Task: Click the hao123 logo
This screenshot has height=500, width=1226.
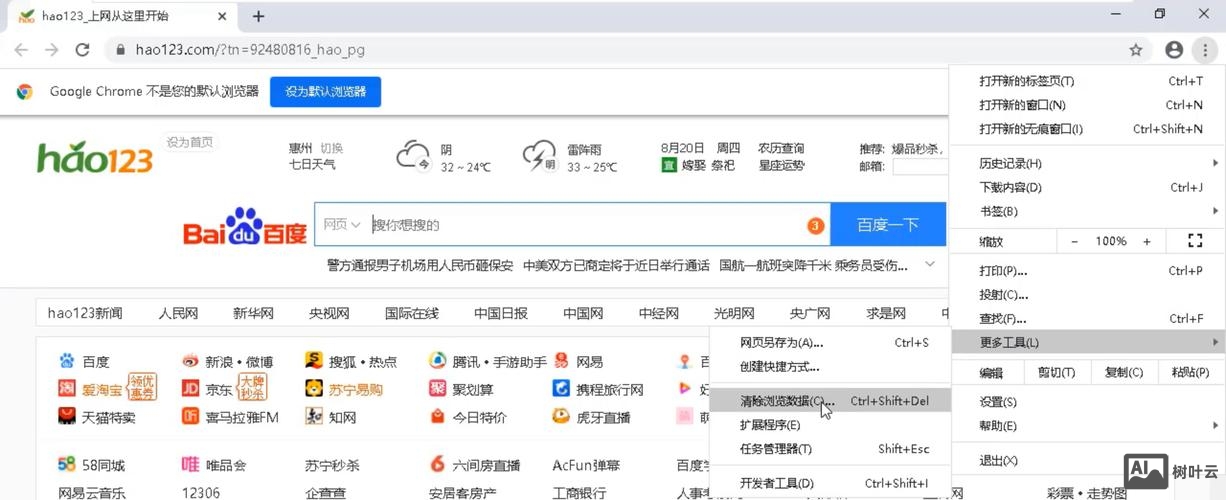Action: 95,159
